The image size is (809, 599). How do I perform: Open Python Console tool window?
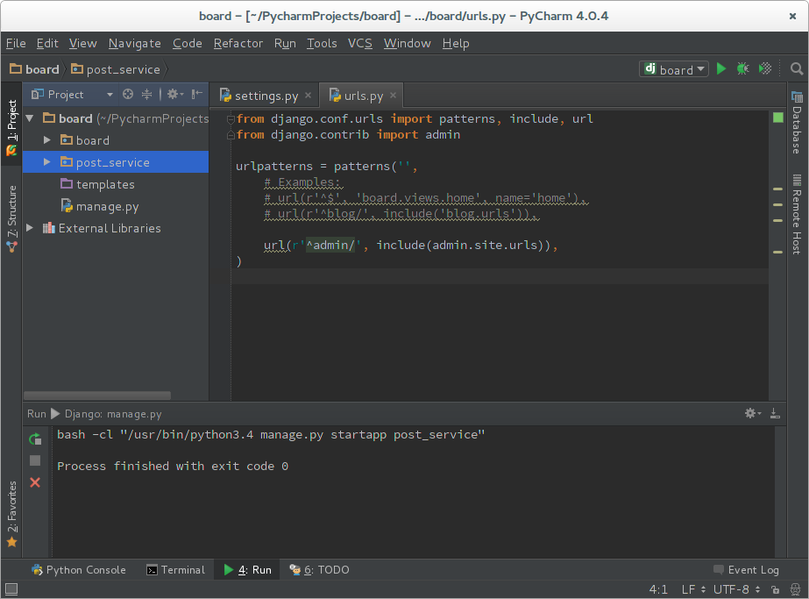pos(78,570)
